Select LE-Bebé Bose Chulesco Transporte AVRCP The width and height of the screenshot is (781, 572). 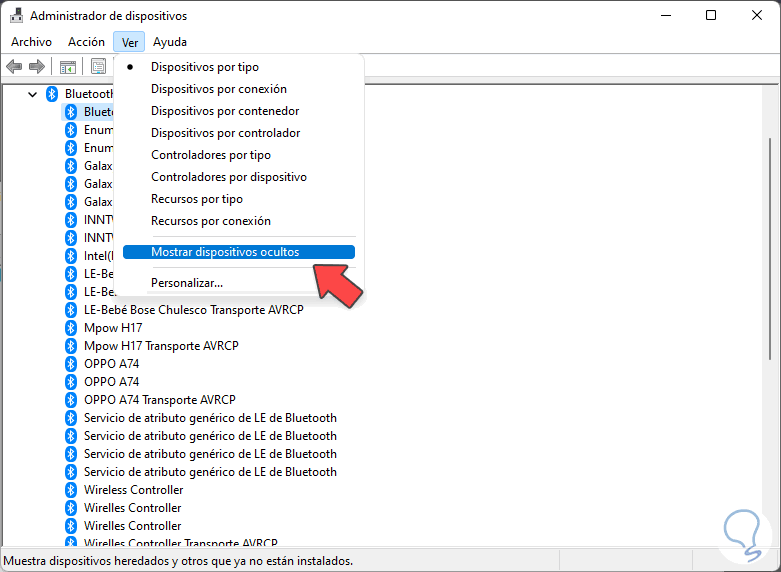(194, 310)
